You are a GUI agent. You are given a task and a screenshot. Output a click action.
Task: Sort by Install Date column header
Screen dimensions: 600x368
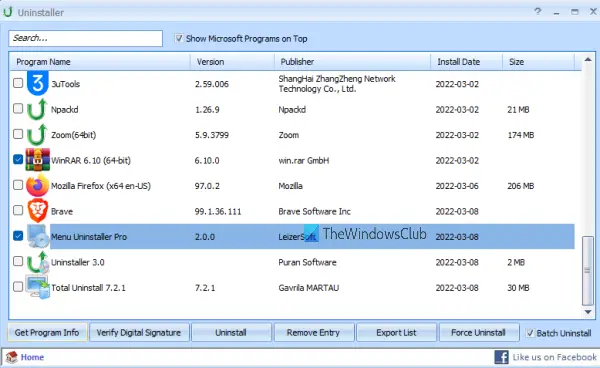pyautogui.click(x=466, y=62)
